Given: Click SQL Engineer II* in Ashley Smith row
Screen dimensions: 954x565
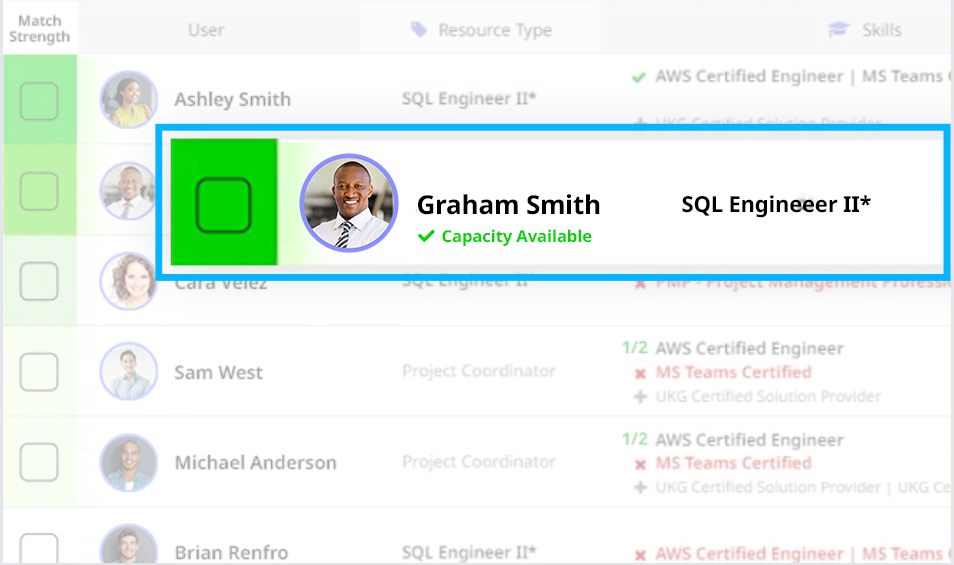Looking at the screenshot, I should point(468,99).
